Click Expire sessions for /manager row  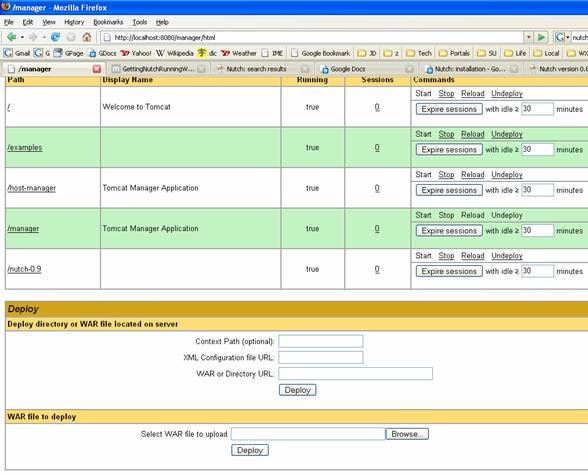[x=449, y=231]
